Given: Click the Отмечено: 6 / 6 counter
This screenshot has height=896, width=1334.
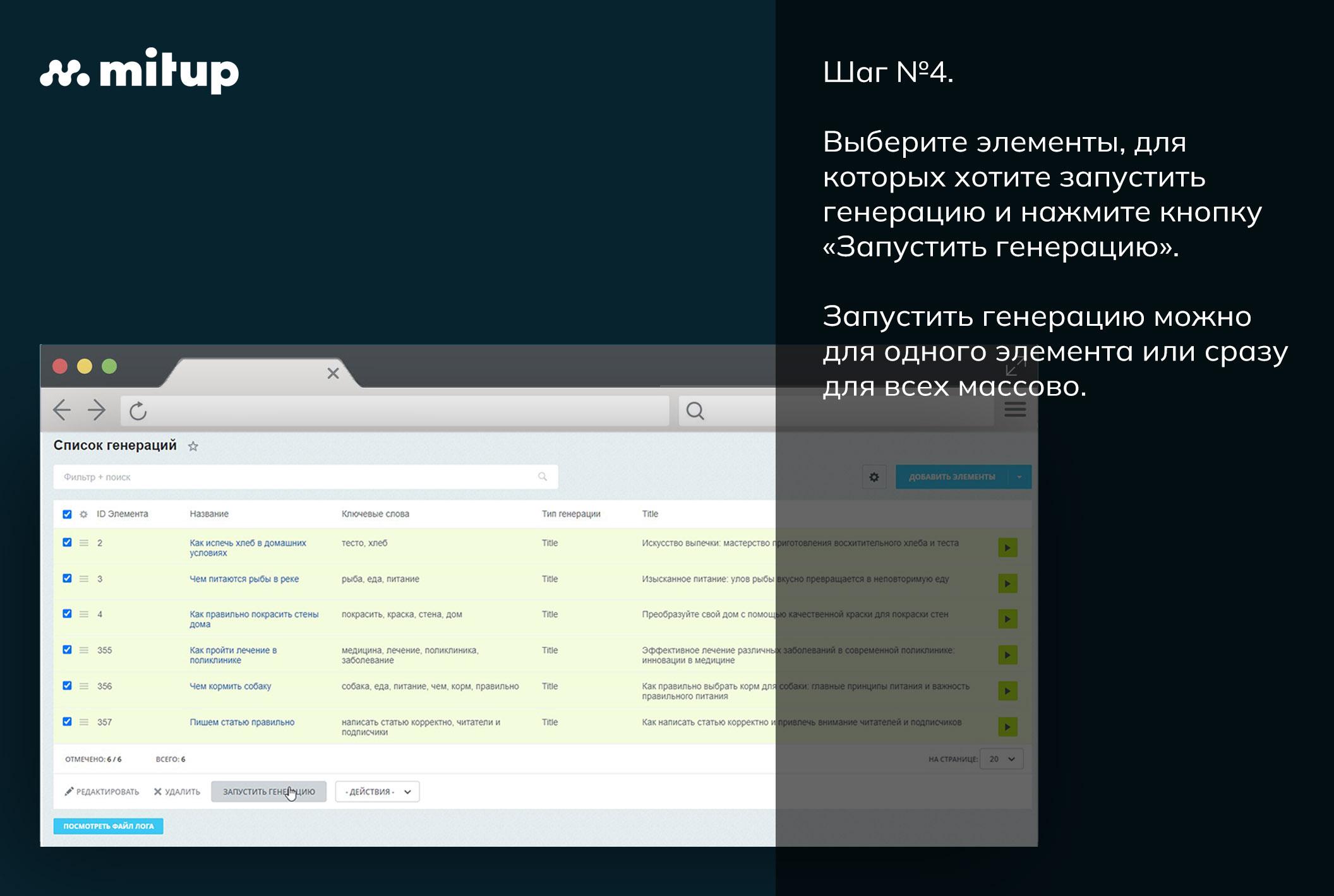Looking at the screenshot, I should point(93,760).
